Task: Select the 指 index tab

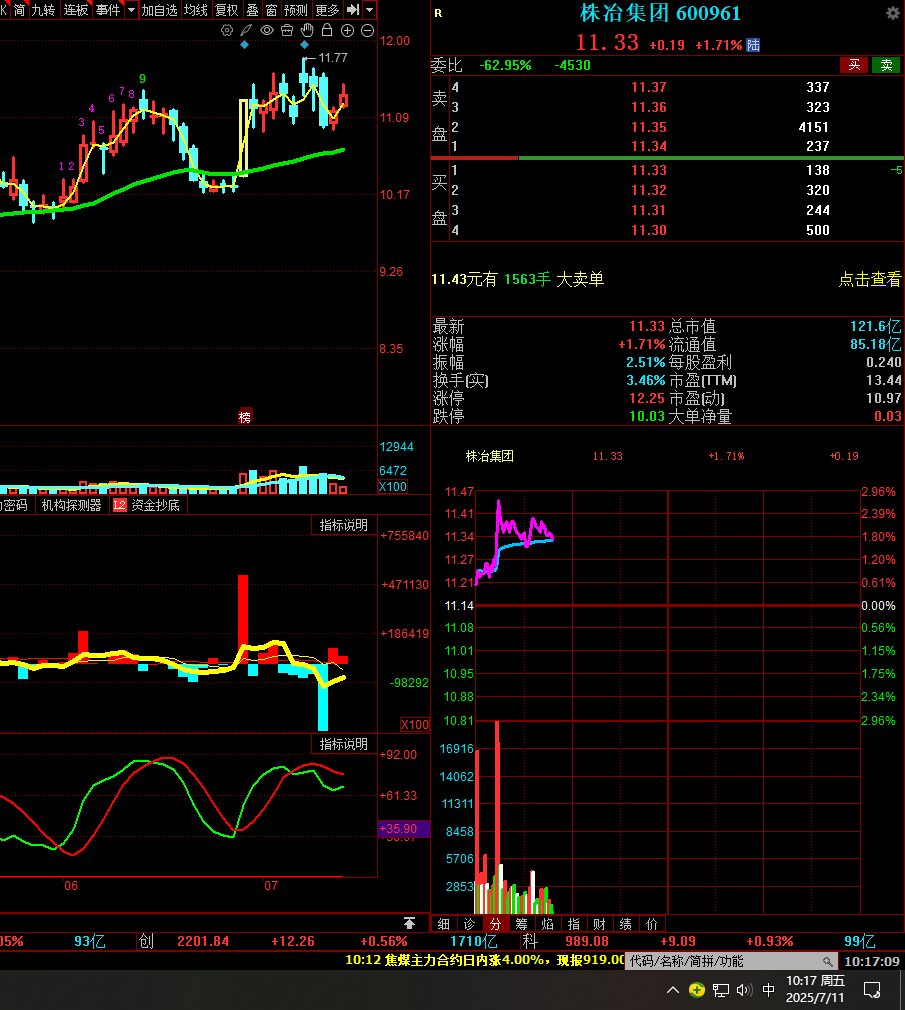Action: click(x=573, y=924)
